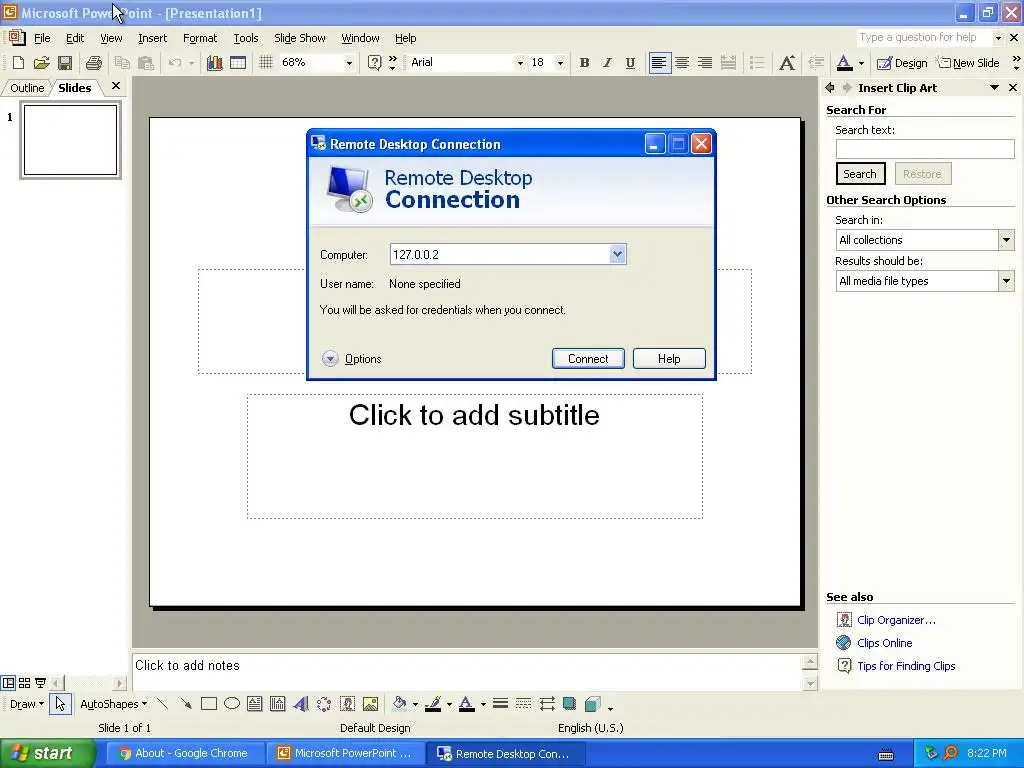Insert Diagram or Organization Chart icon

tap(324, 704)
